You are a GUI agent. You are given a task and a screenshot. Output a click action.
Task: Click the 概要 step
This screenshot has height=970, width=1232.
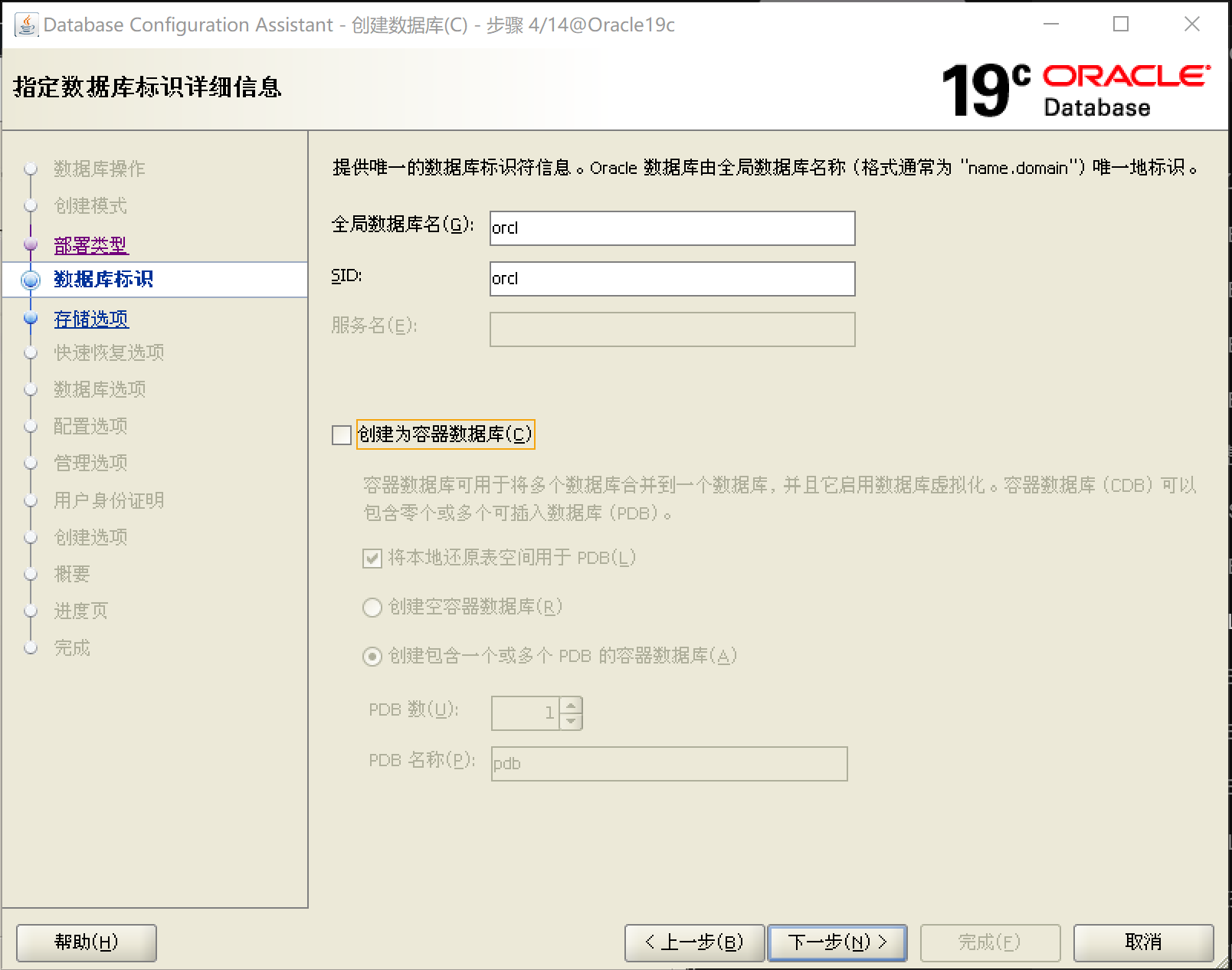[x=72, y=574]
